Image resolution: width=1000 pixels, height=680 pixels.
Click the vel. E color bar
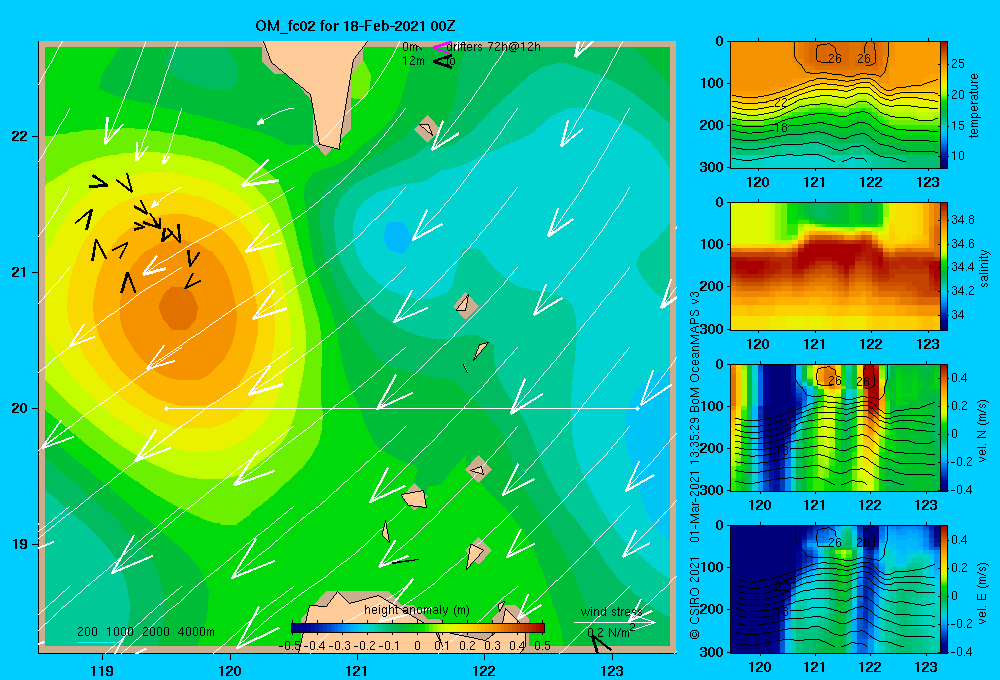click(944, 589)
